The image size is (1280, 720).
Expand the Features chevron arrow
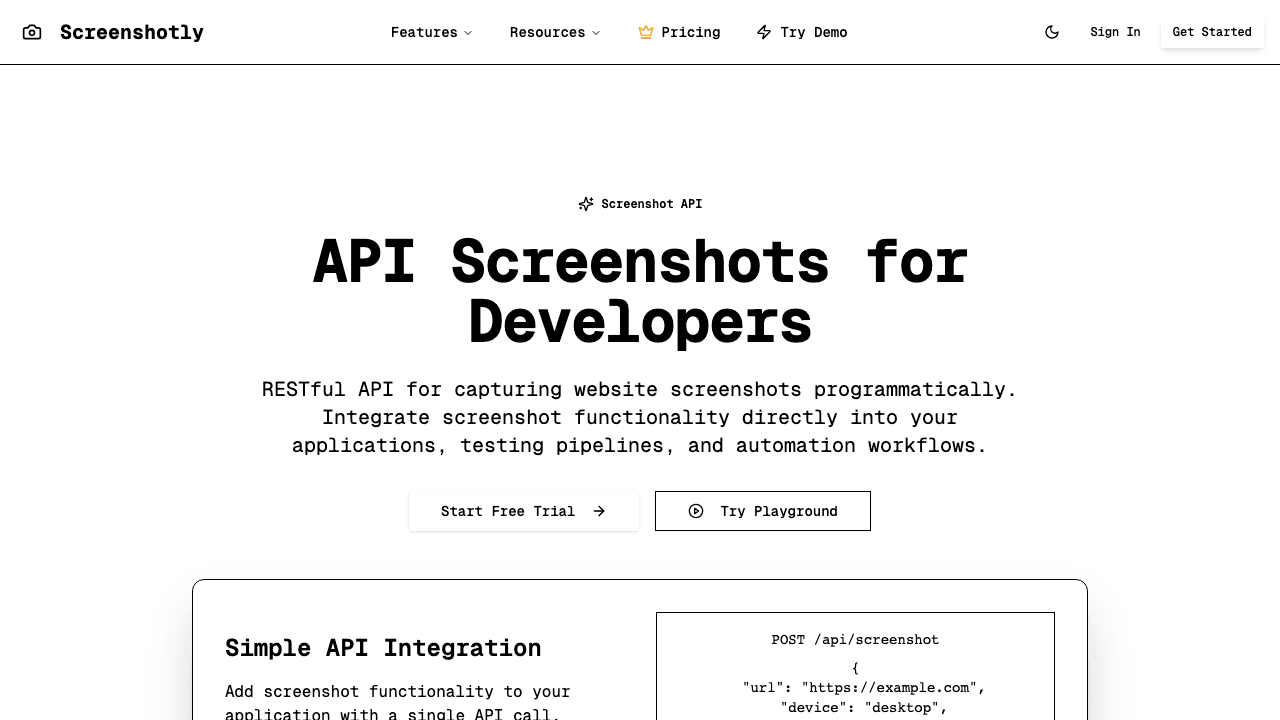(468, 33)
